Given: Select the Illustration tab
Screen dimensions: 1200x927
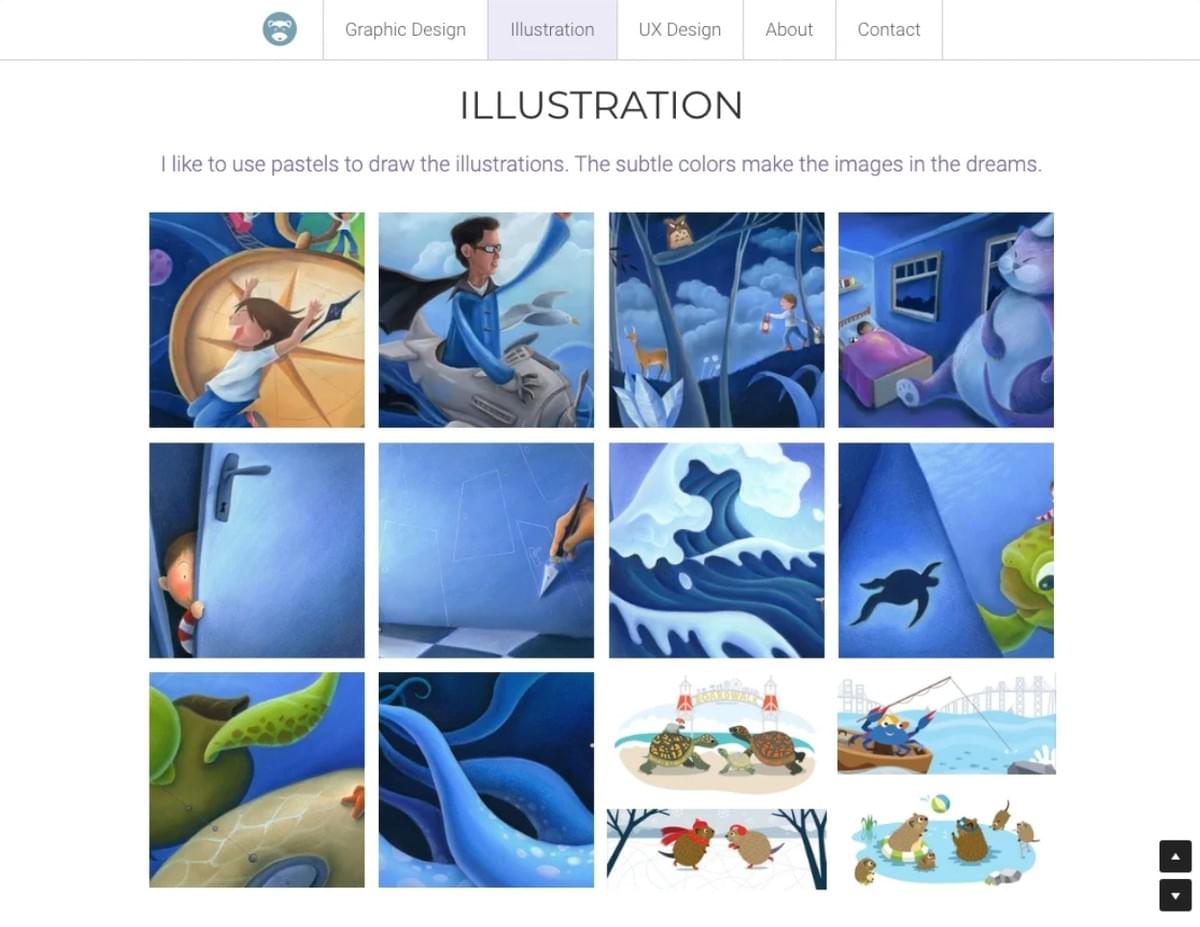Looking at the screenshot, I should click(x=552, y=30).
